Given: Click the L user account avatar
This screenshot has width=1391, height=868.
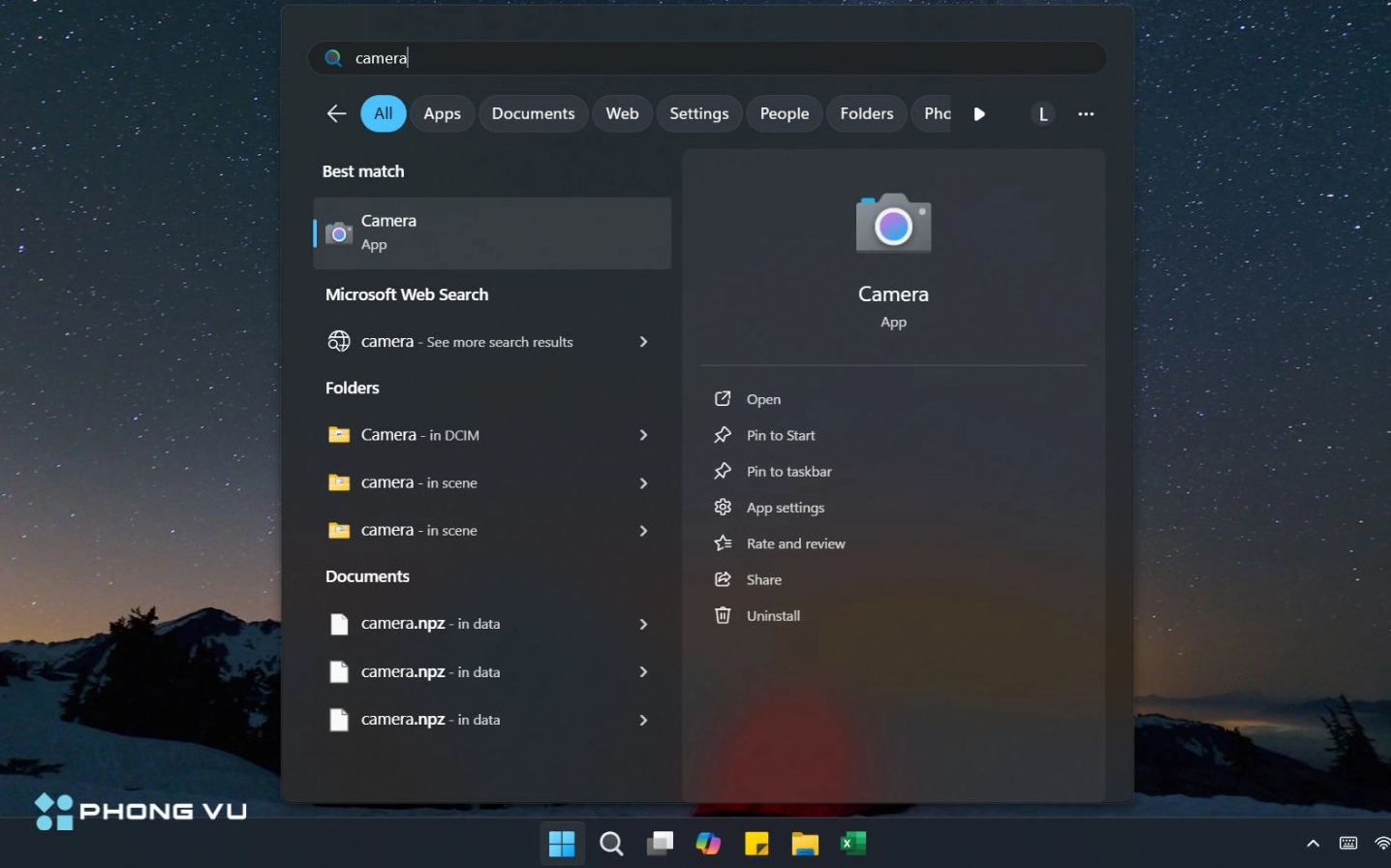Looking at the screenshot, I should pyautogui.click(x=1042, y=113).
